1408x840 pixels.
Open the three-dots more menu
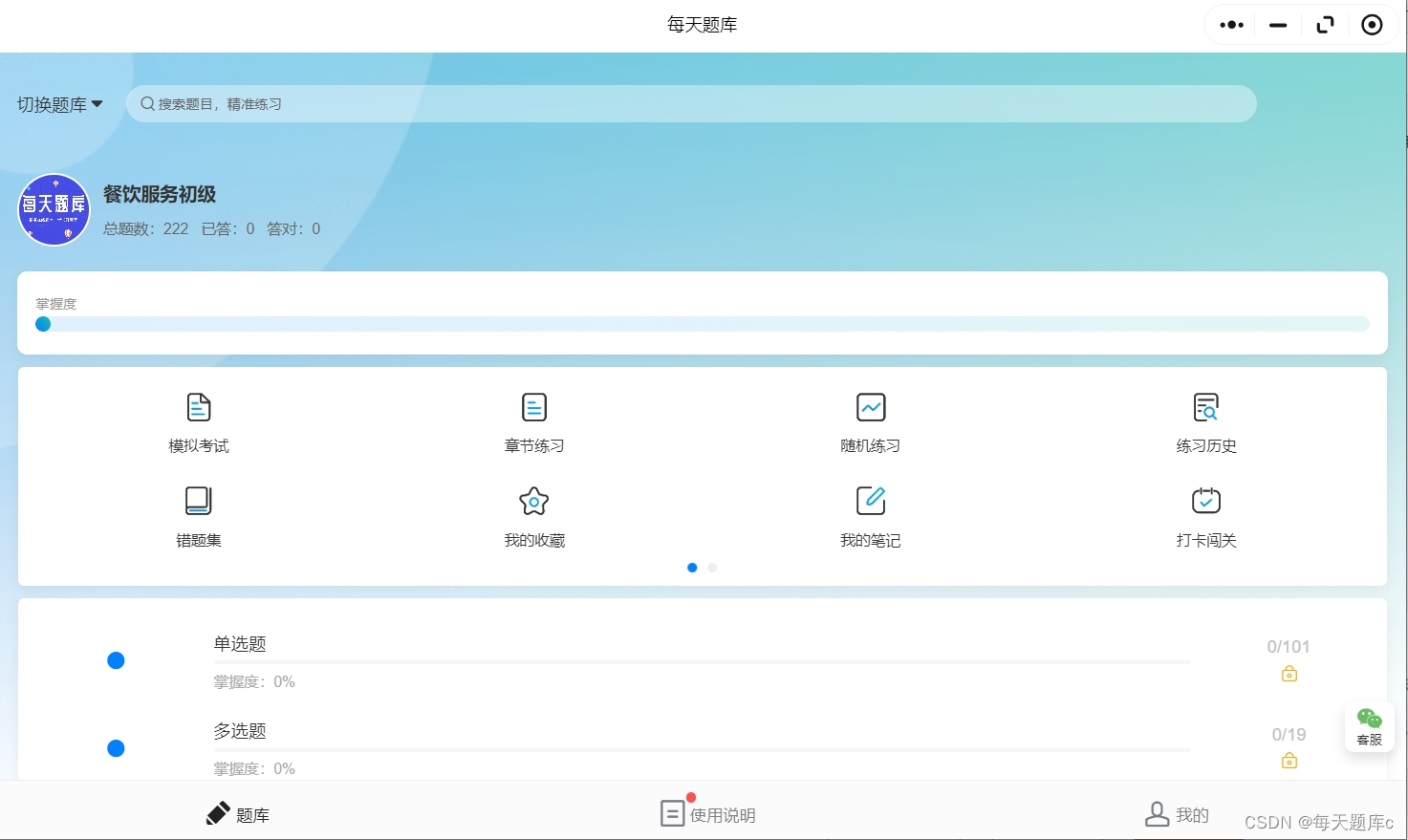point(1232,25)
